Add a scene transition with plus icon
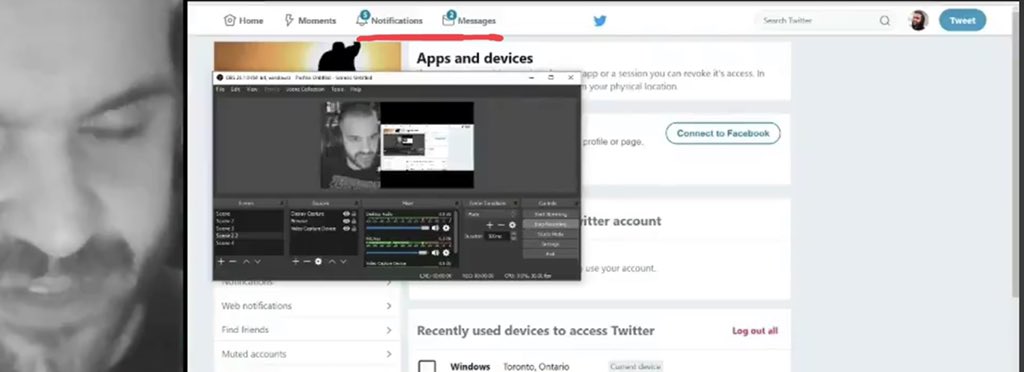The image size is (1024, 372). click(x=490, y=225)
